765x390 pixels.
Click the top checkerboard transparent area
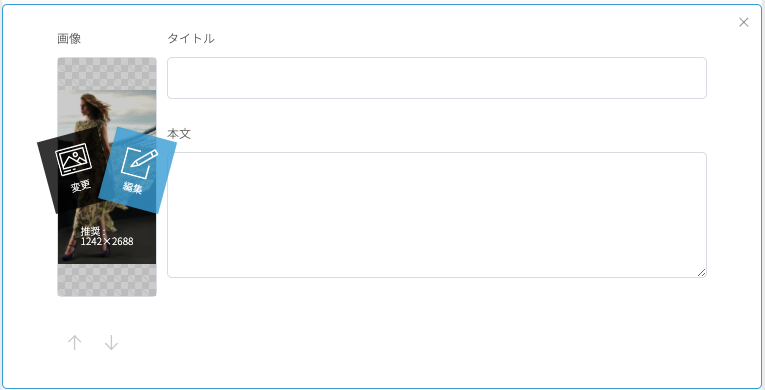click(107, 74)
